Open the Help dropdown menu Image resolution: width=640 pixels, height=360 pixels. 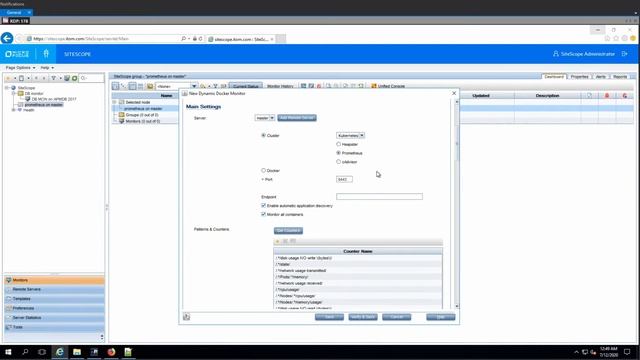click(x=47, y=67)
